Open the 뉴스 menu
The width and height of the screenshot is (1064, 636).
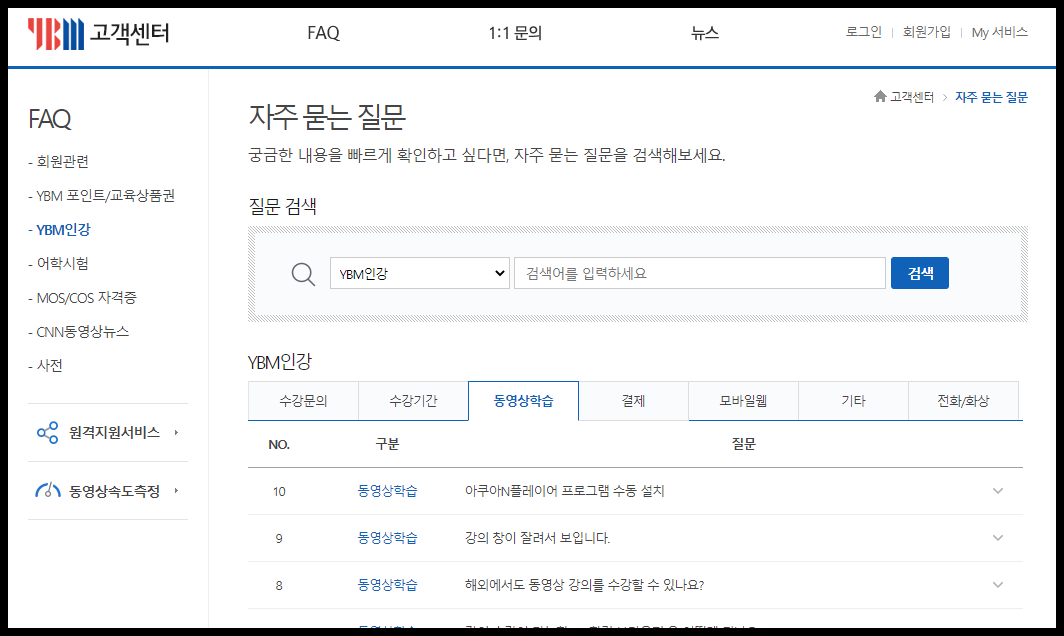(x=704, y=33)
